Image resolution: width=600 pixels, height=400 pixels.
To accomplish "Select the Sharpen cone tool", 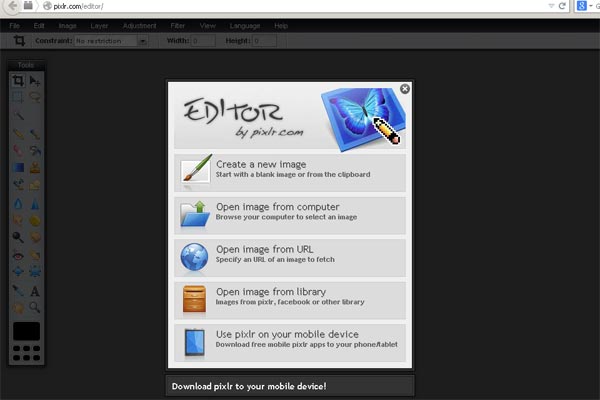I will [35, 204].
